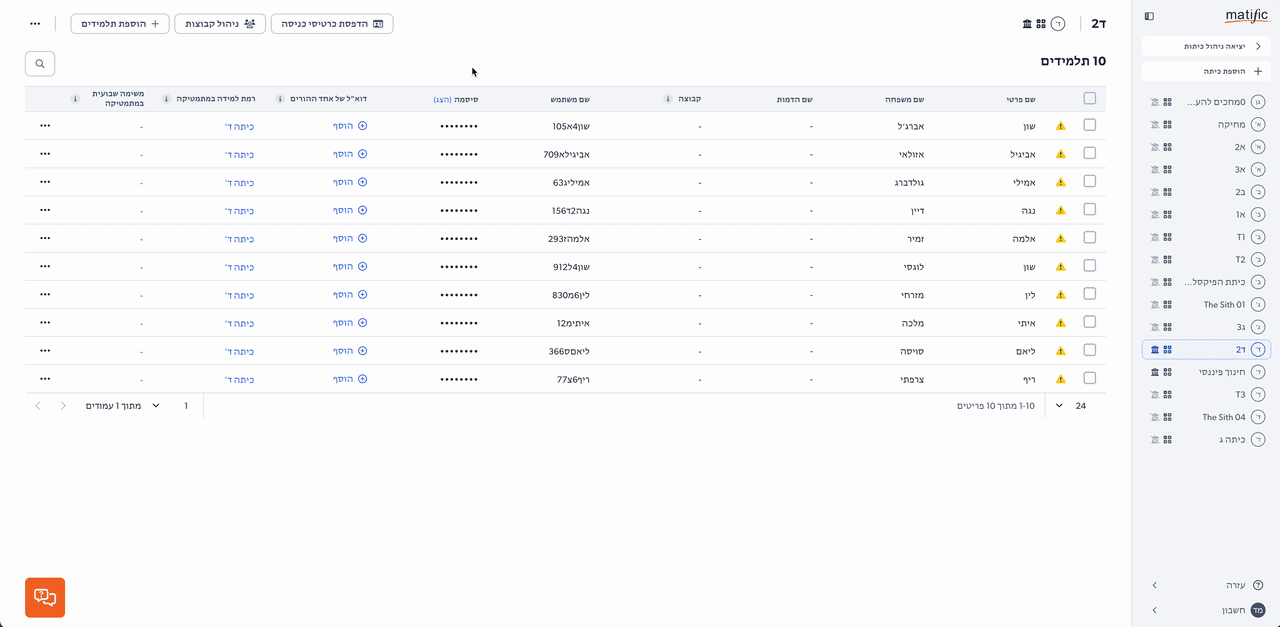Click info icon by דוא"ל של אחד ההורים
This screenshot has width=1280, height=627.
click(x=279, y=99)
